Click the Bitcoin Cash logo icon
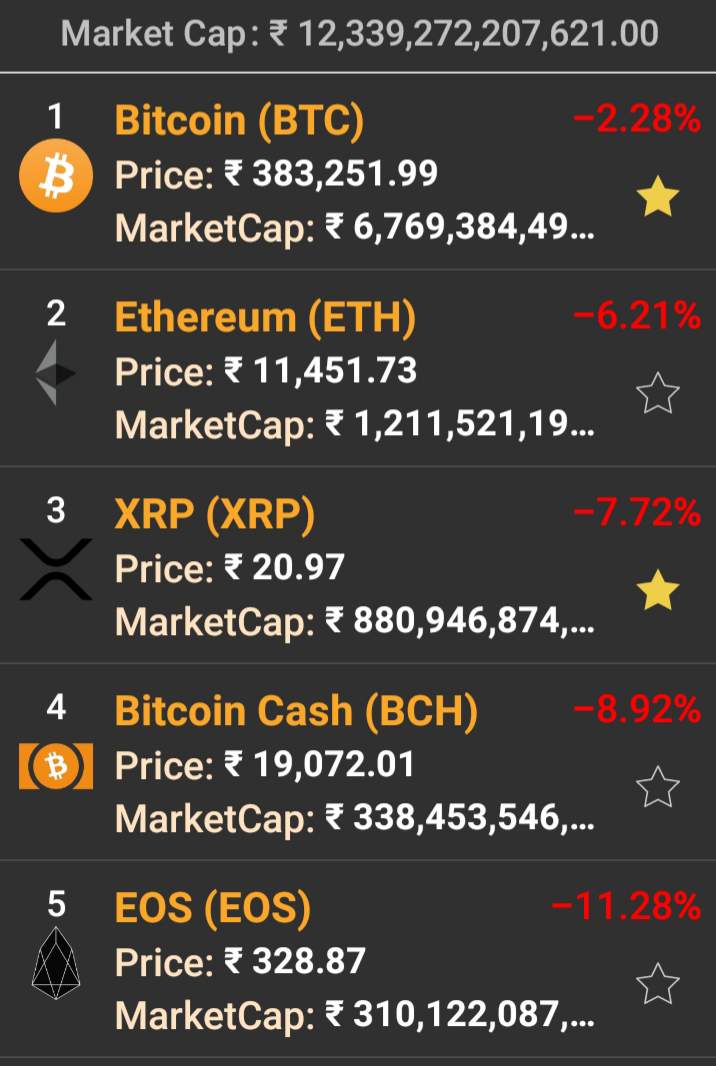Screen dimensions: 716x1066 [56, 767]
